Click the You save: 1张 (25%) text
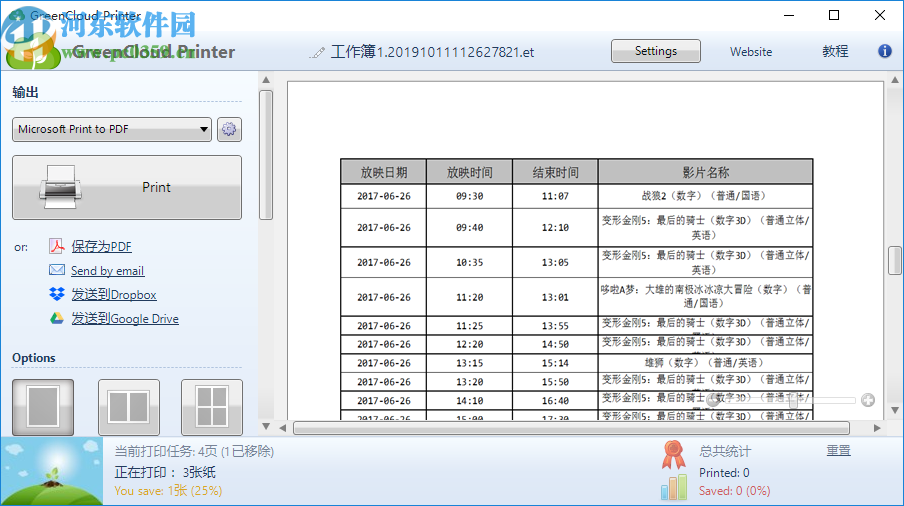The image size is (904, 506). click(x=168, y=490)
